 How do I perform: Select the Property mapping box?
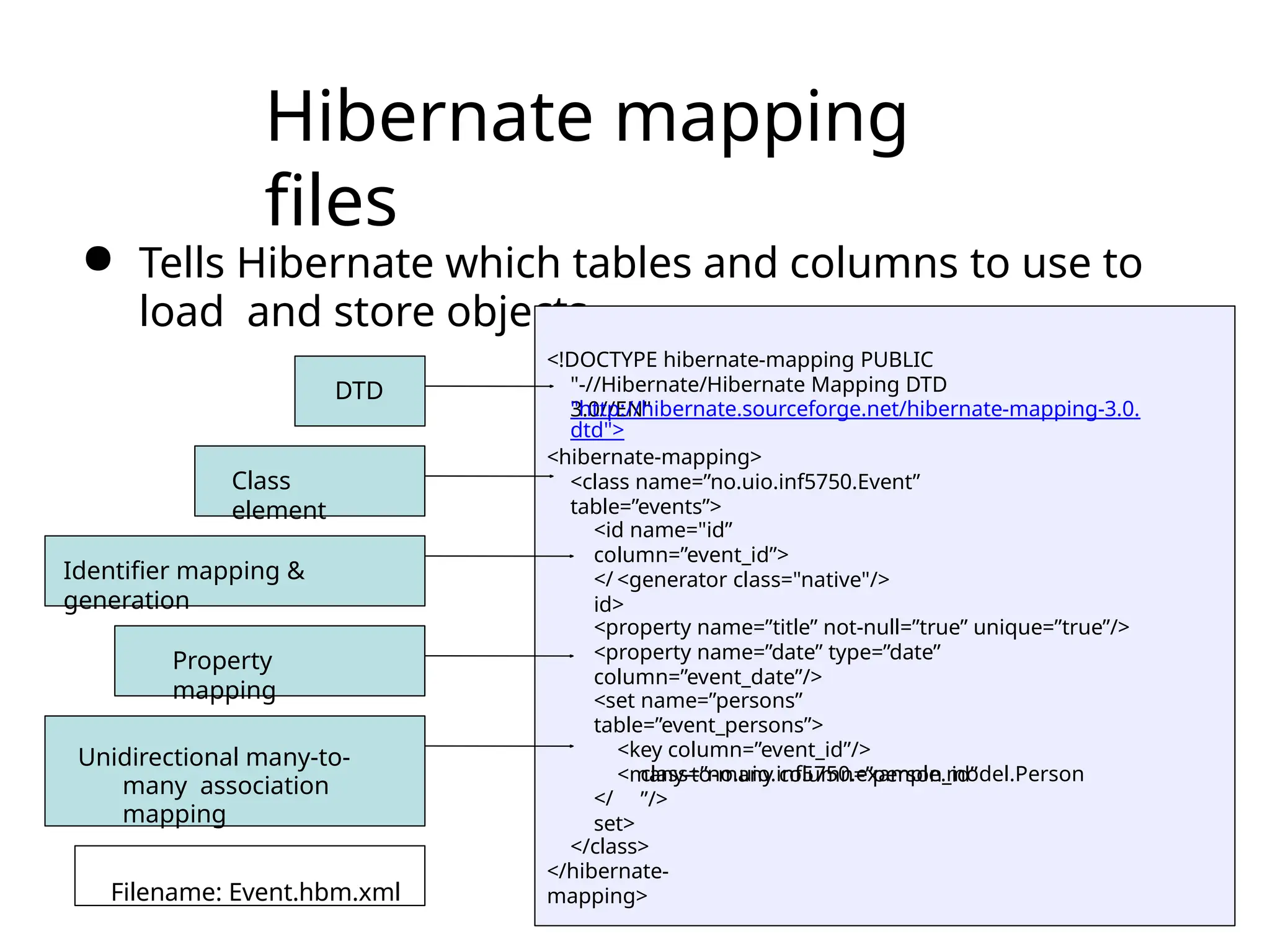pyautogui.click(x=270, y=661)
